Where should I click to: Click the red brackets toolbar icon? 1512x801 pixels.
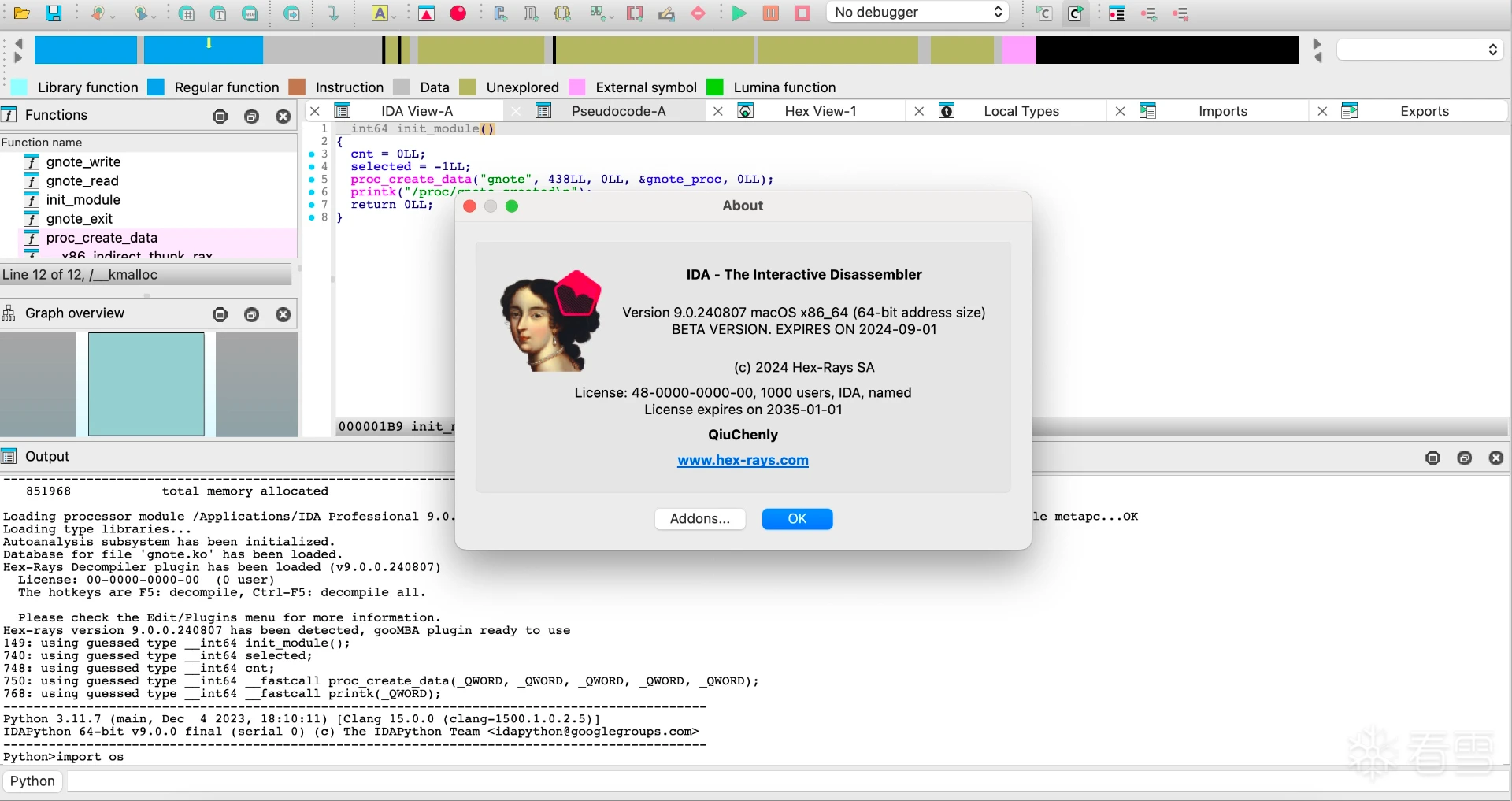(x=635, y=13)
